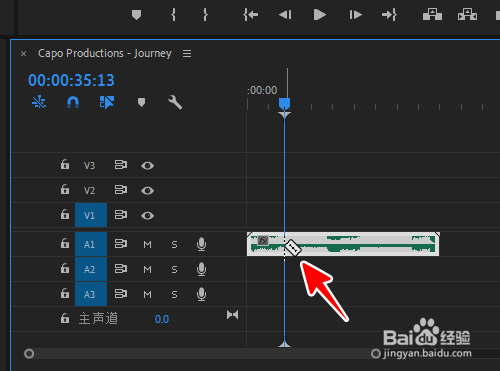This screenshot has height=371, width=500.
Task: Toggle lock on the 主声道 master track
Action: (65, 318)
